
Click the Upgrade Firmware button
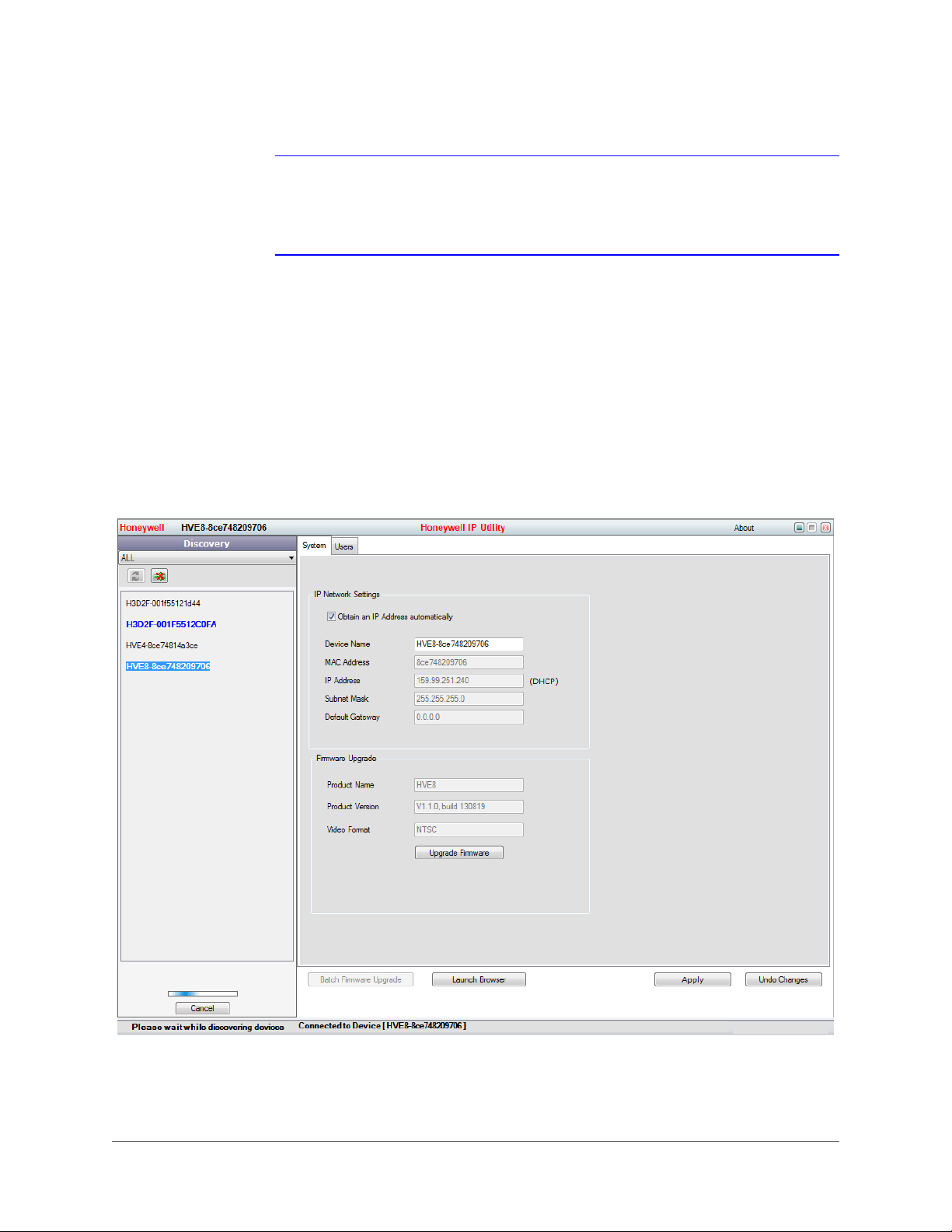459,853
